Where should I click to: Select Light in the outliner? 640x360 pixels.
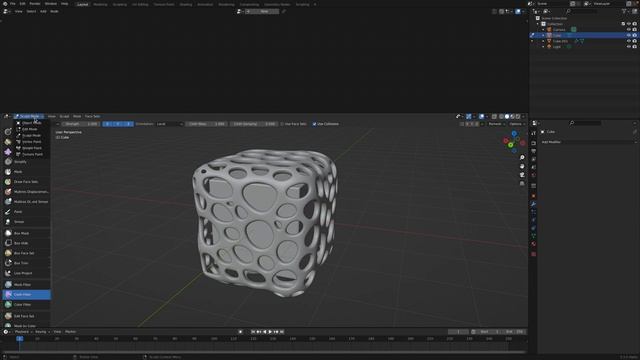point(557,47)
